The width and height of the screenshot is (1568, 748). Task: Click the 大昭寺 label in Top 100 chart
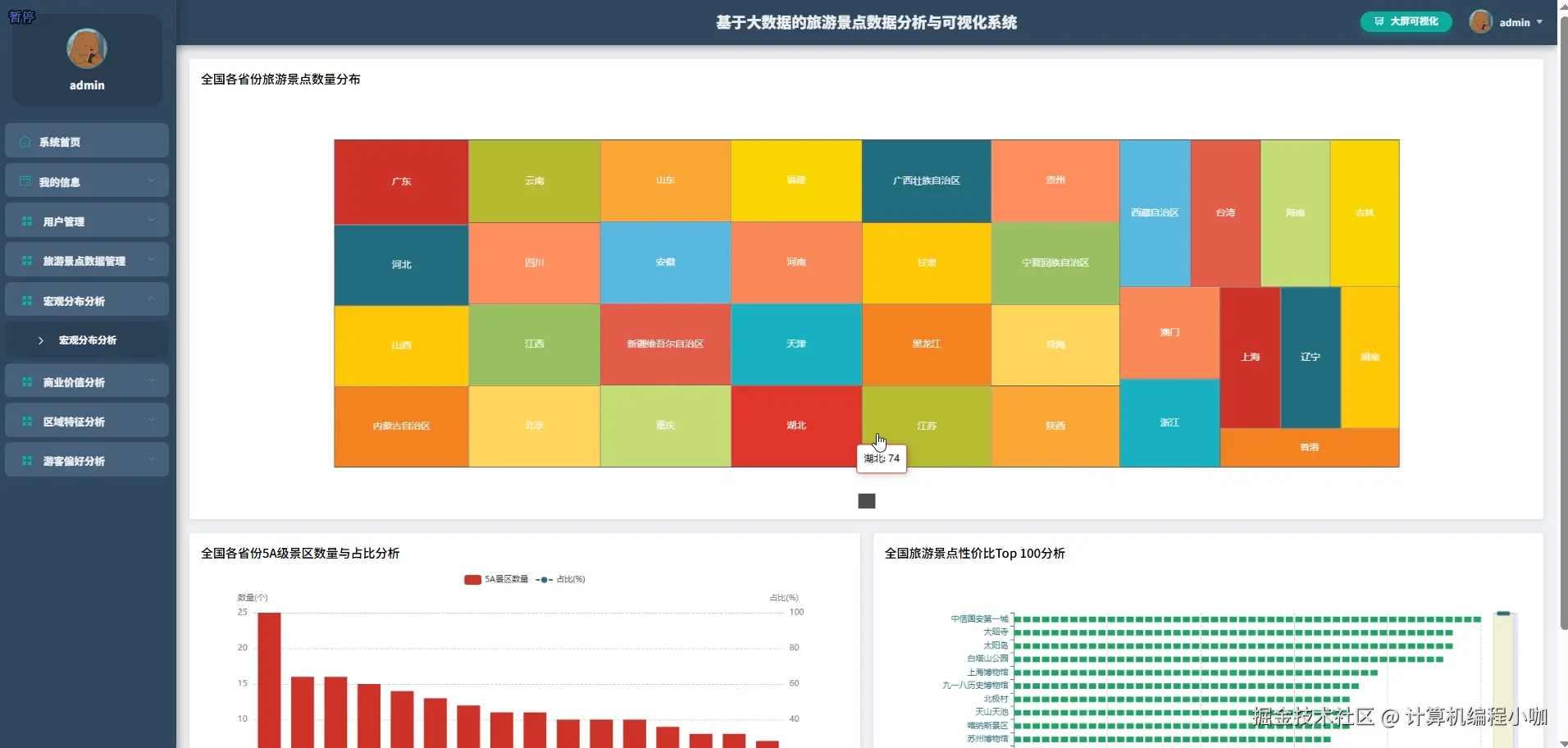tap(996, 632)
